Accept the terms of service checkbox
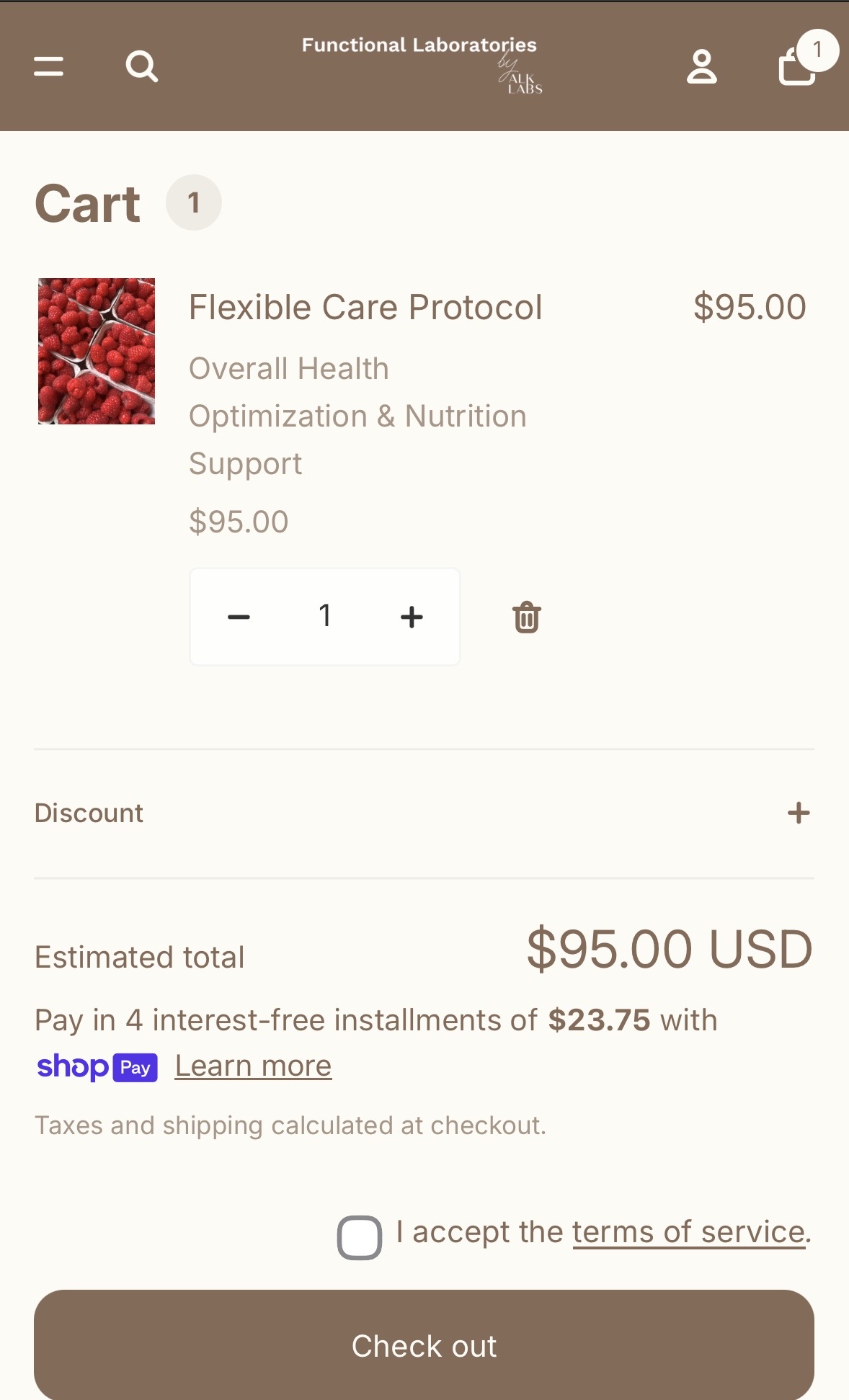 360,1237
